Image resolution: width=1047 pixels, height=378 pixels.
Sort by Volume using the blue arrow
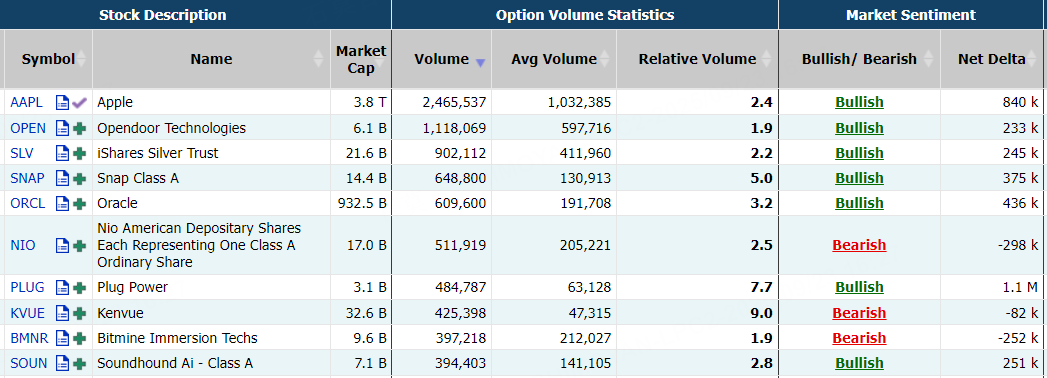click(480, 63)
